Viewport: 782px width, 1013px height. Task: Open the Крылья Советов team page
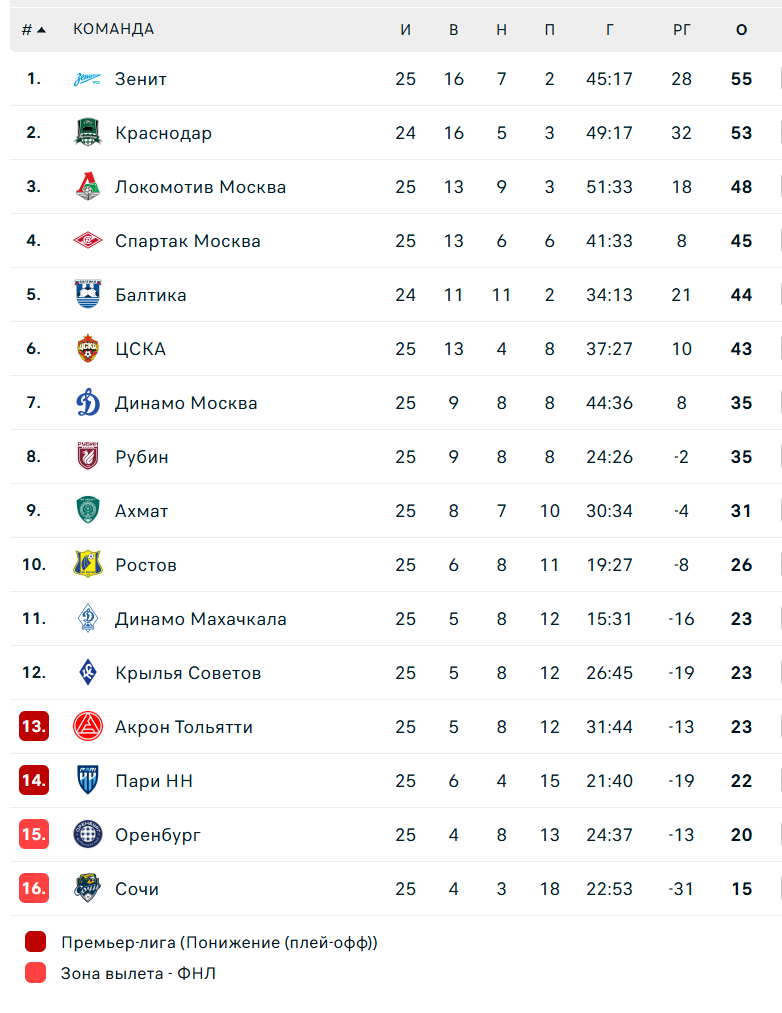click(x=188, y=673)
